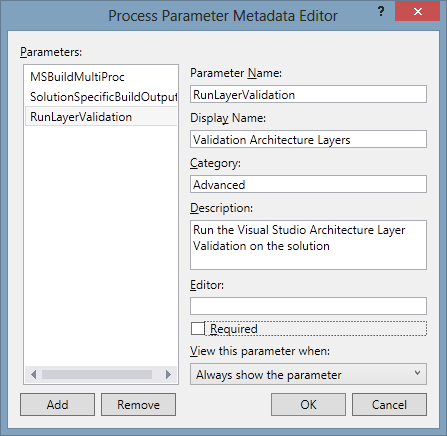
Task: Confirm changes with the OK button
Action: [x=308, y=405]
